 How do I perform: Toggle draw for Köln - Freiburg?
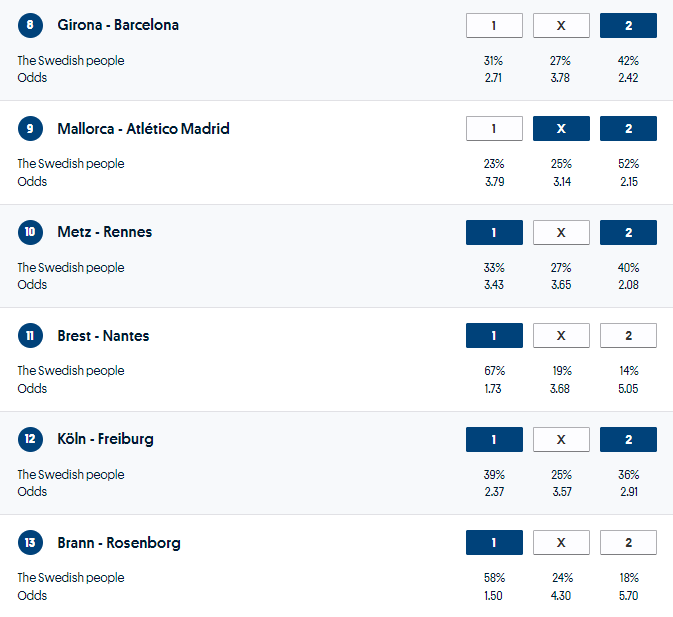point(561,439)
